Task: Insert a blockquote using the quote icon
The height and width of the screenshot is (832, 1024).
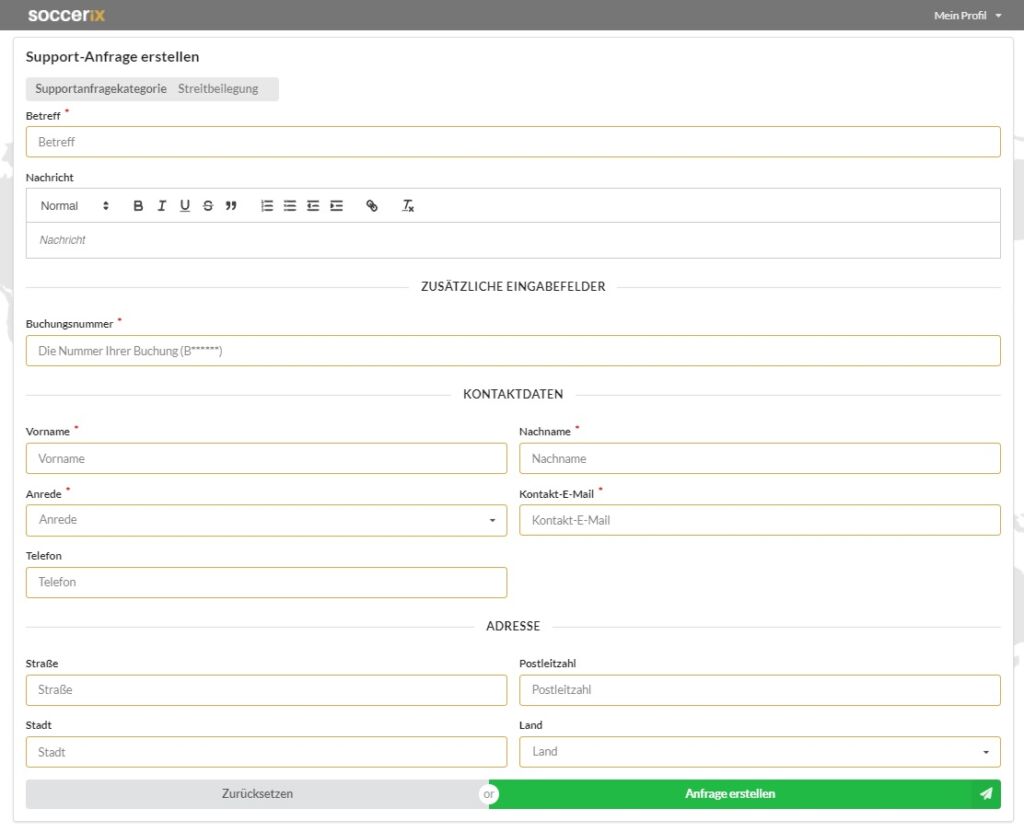Action: point(231,206)
